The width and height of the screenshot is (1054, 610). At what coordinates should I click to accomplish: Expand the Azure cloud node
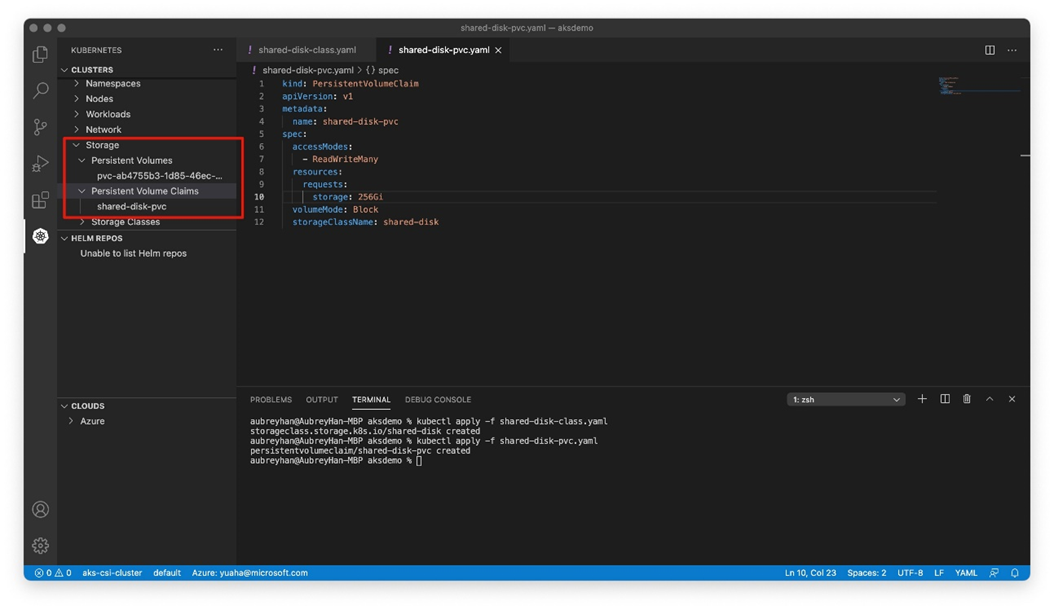pyautogui.click(x=71, y=421)
